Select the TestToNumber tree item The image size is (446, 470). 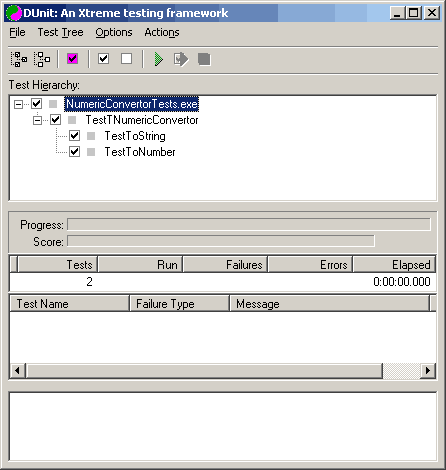tap(140, 152)
